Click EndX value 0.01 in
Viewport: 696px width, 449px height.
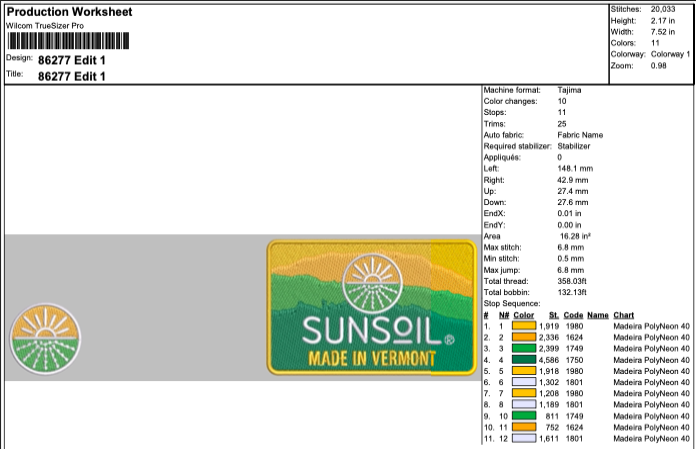point(569,213)
